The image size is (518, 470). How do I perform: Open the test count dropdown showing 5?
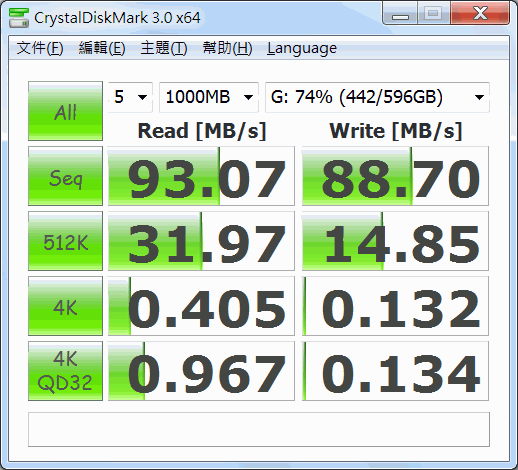(x=130, y=97)
